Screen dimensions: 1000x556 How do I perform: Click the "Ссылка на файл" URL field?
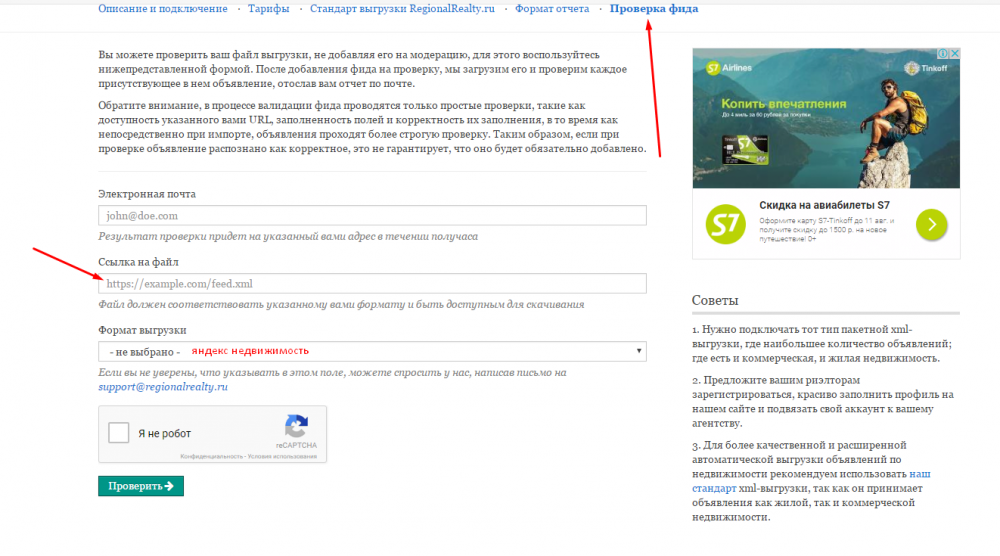[x=372, y=283]
